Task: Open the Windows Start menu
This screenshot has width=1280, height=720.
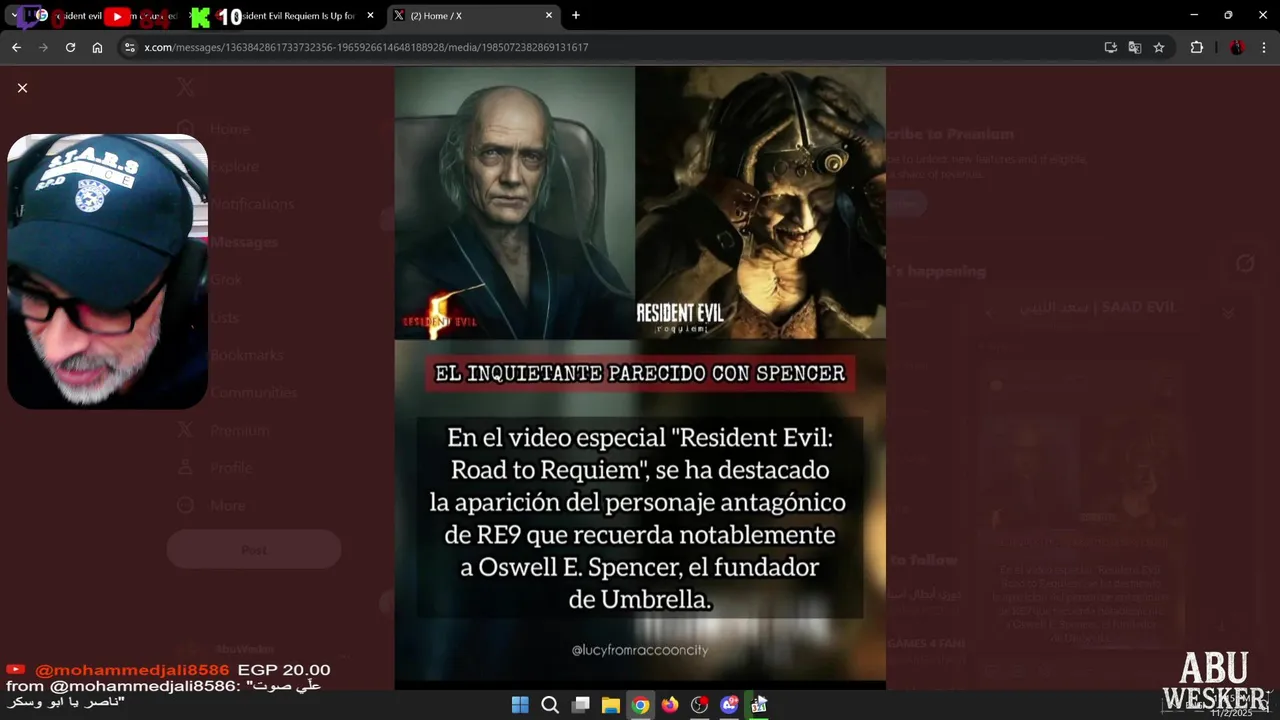Action: click(520, 705)
